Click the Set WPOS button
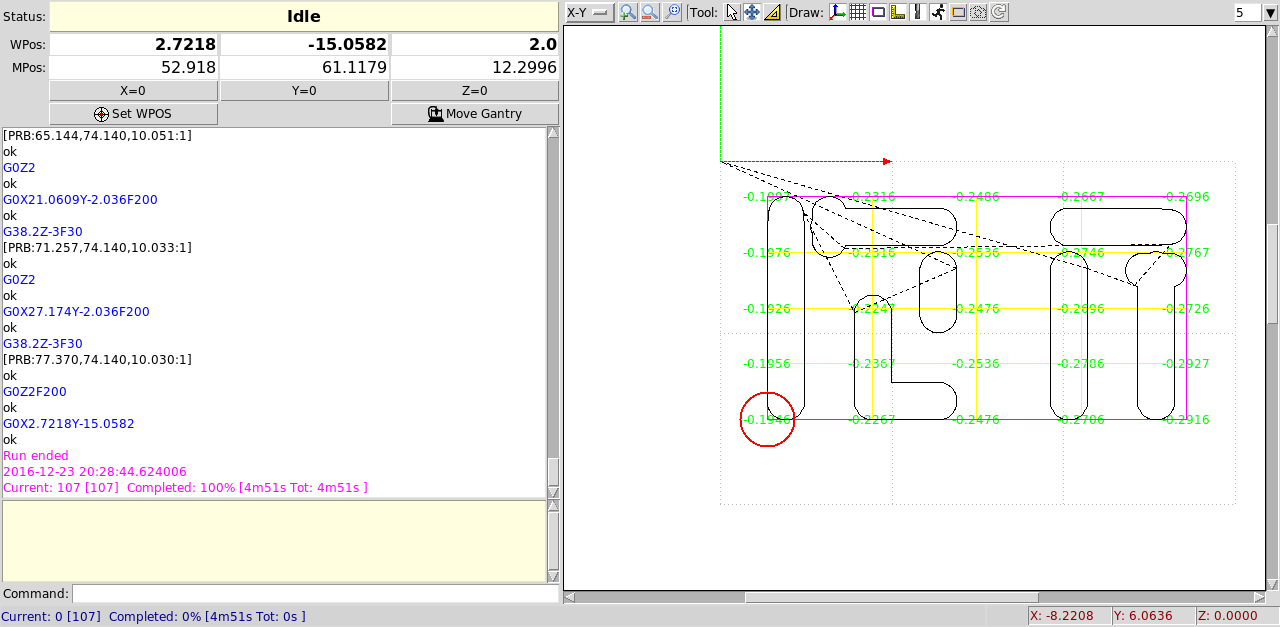This screenshot has height=627, width=1280. (133, 114)
